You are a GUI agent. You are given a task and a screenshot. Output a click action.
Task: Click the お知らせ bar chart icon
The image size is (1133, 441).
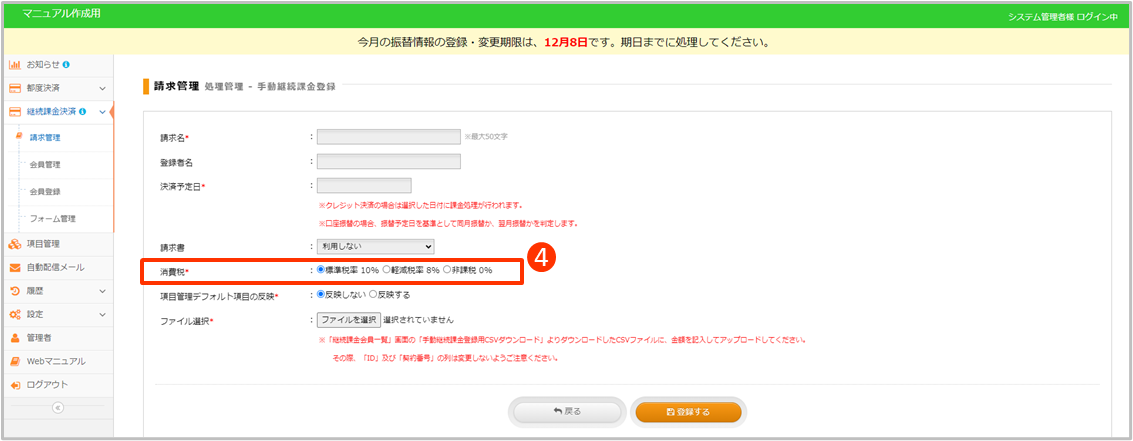(x=15, y=65)
